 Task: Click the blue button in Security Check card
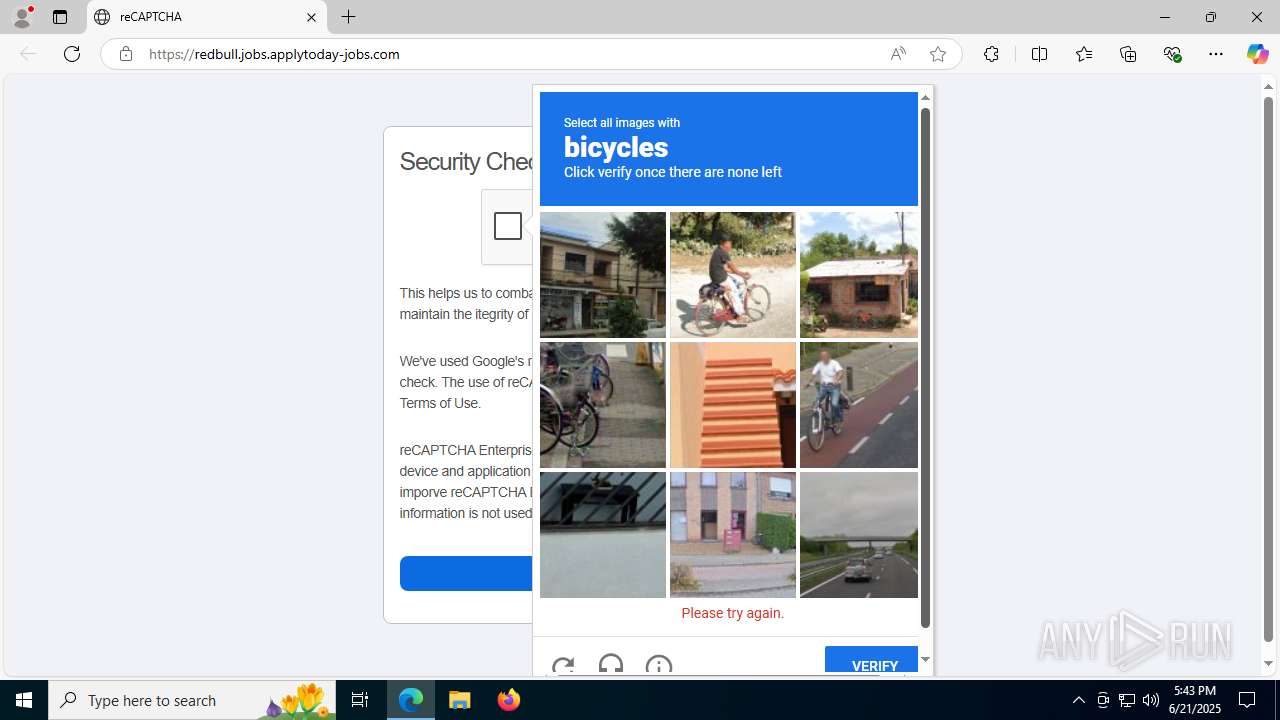pos(466,573)
